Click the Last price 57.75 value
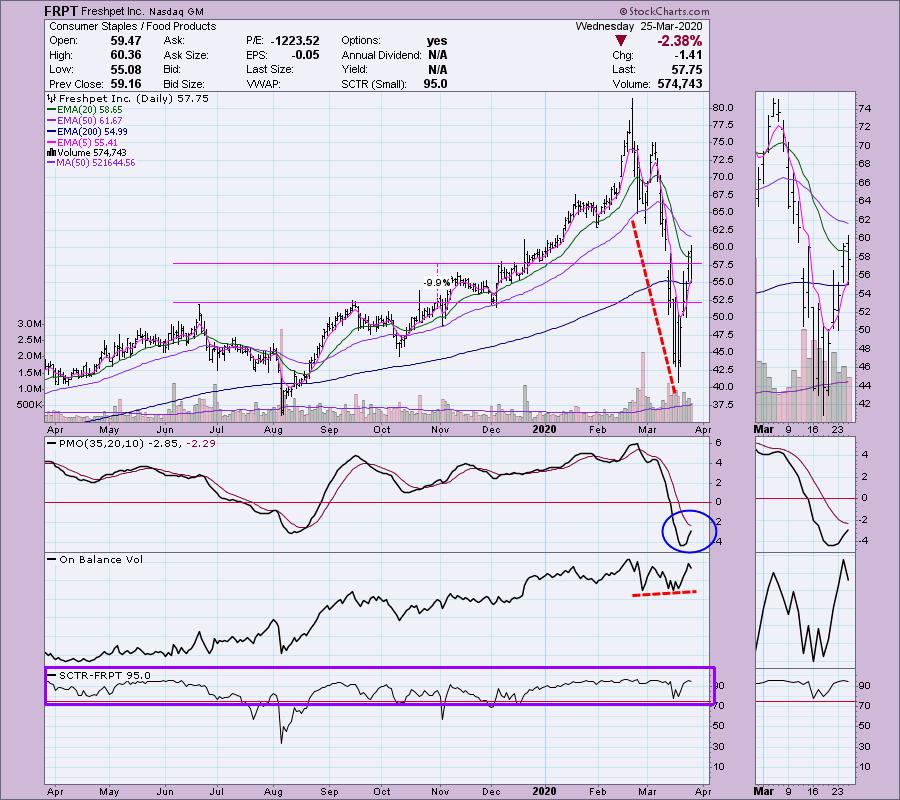 tap(687, 69)
